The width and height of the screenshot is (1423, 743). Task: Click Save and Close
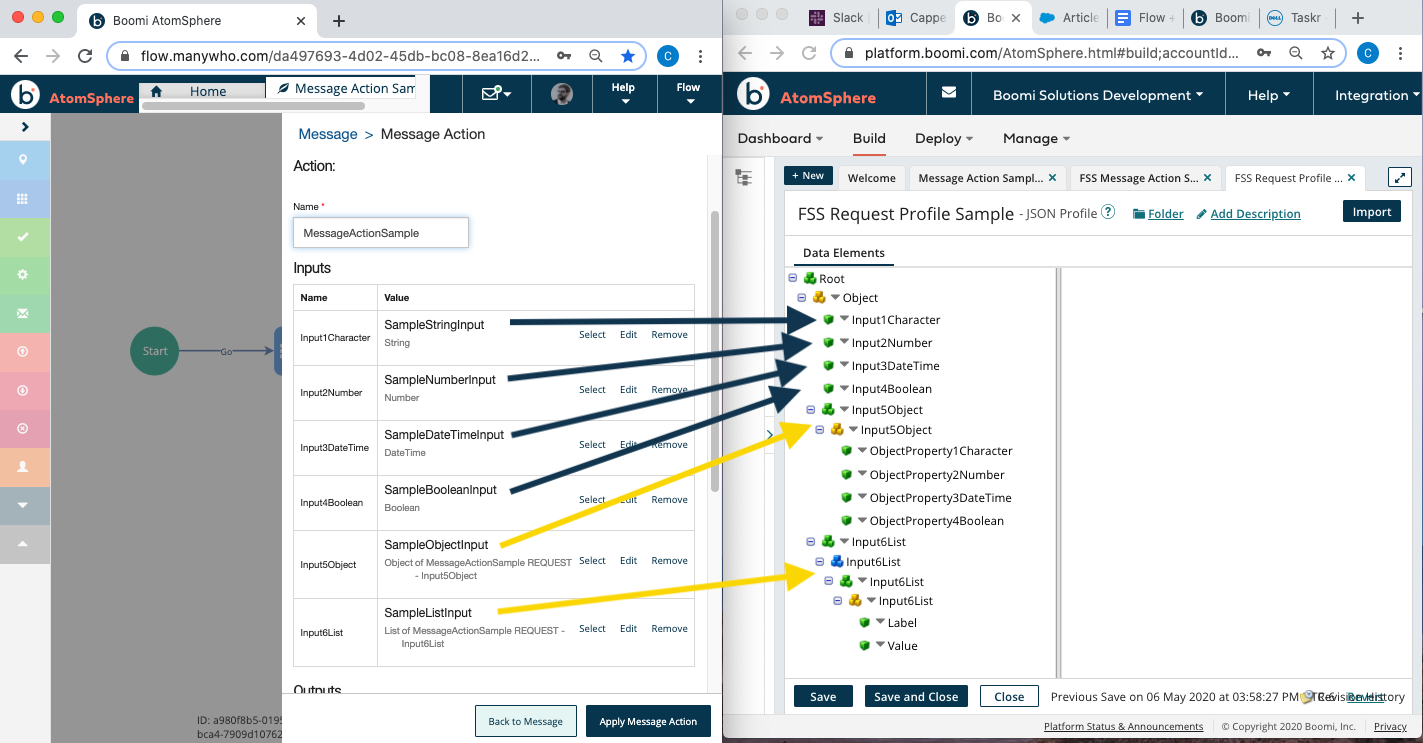tap(916, 697)
